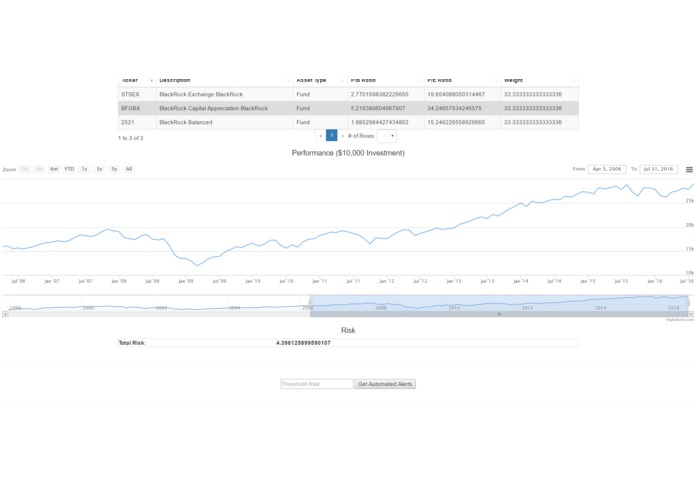
Task: Click the To date field
Action: [658, 169]
